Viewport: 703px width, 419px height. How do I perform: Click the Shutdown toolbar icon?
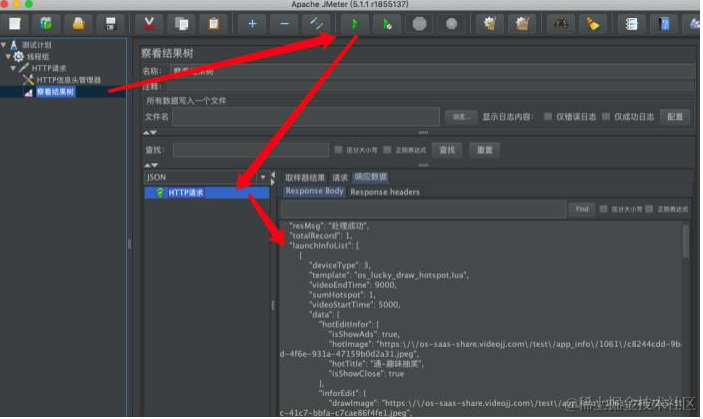pos(451,23)
